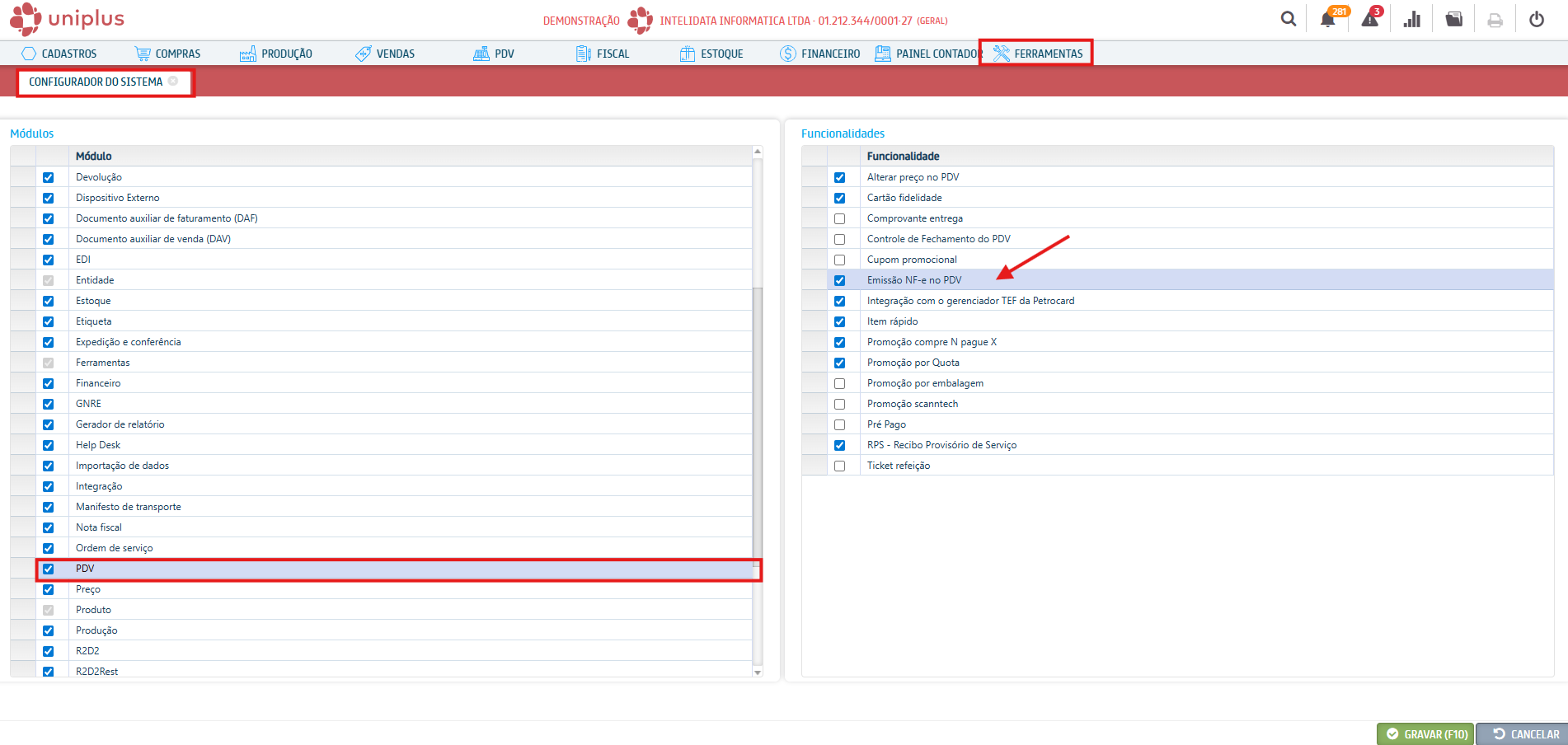Open the Cadastros menu

click(x=59, y=54)
